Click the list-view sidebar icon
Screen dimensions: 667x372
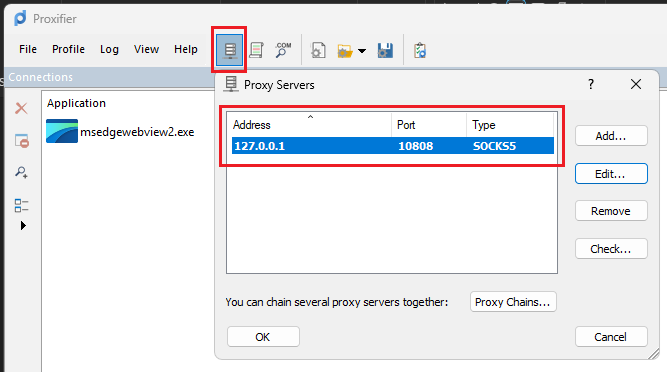(x=21, y=205)
